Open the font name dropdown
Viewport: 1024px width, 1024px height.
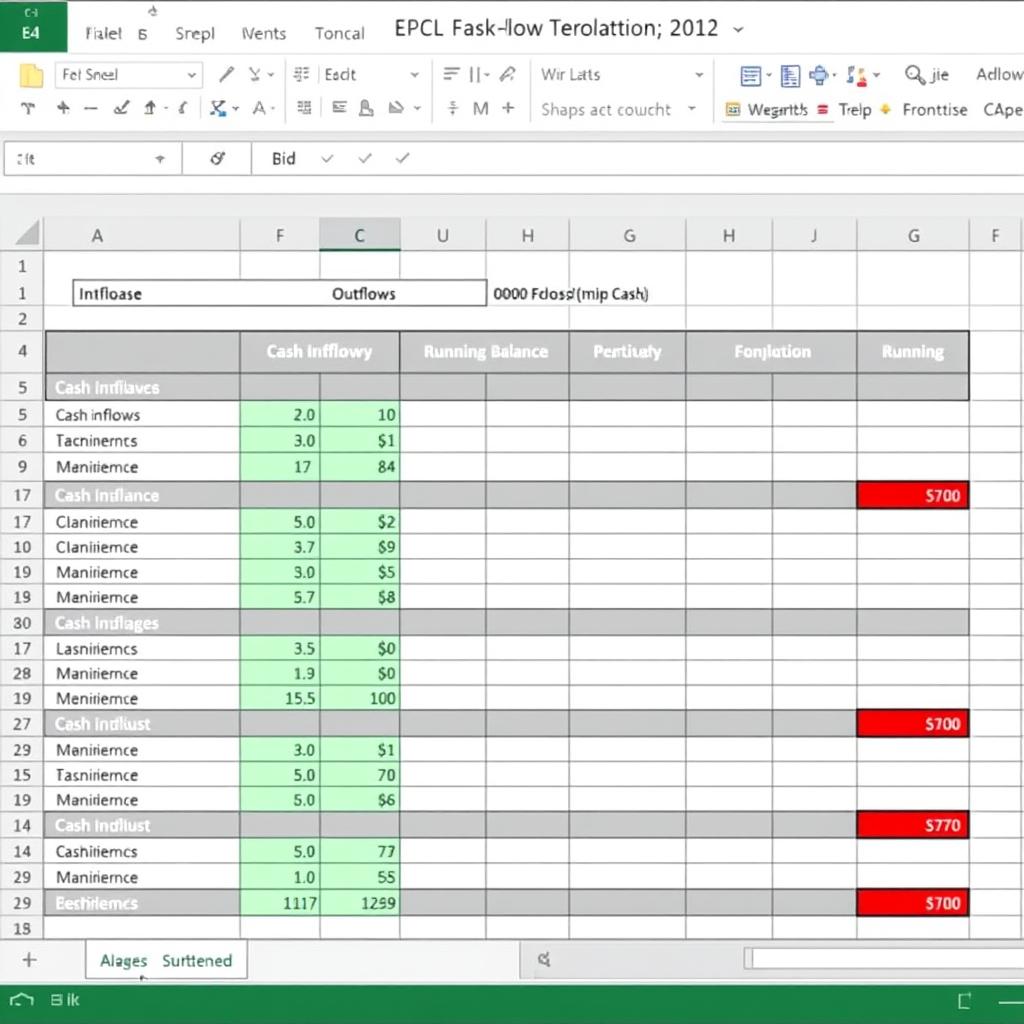click(x=130, y=75)
